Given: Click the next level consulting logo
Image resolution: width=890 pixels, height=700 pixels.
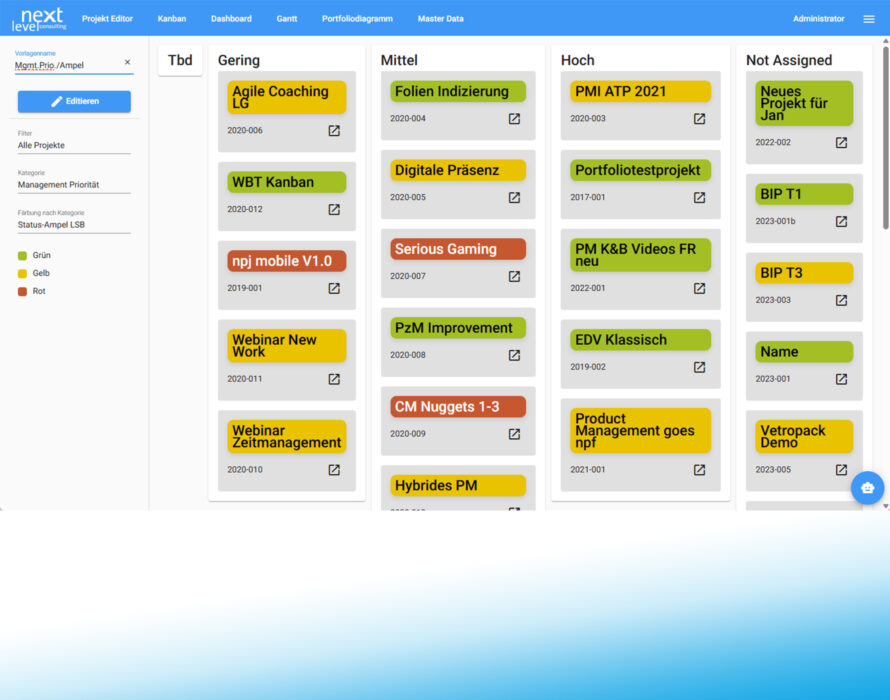Looking at the screenshot, I should 39,19.
